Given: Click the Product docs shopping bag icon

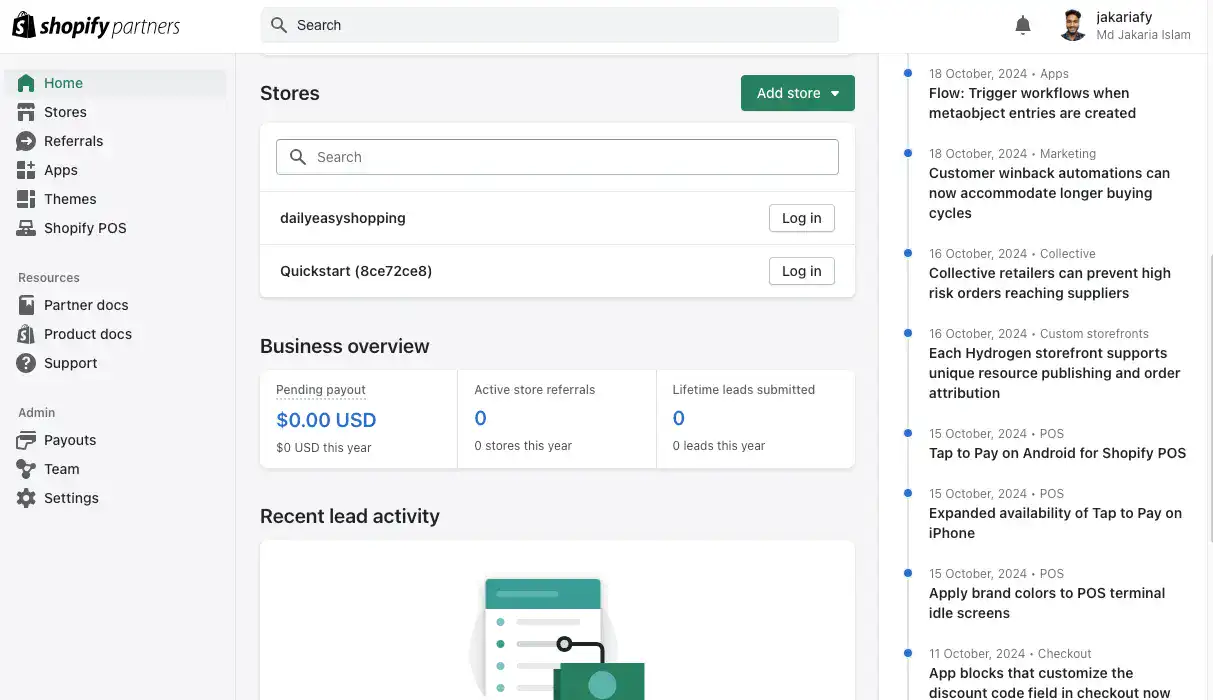Looking at the screenshot, I should coord(26,334).
